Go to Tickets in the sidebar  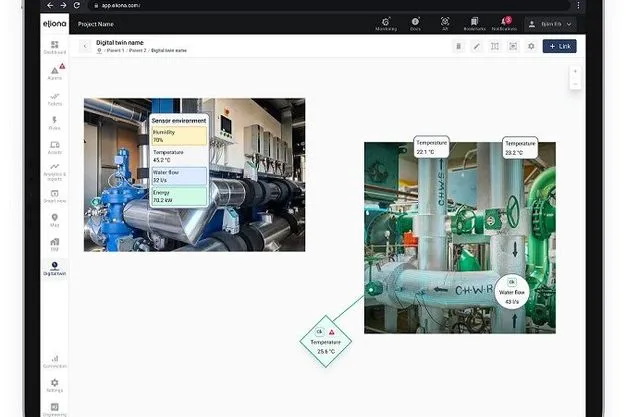click(55, 99)
